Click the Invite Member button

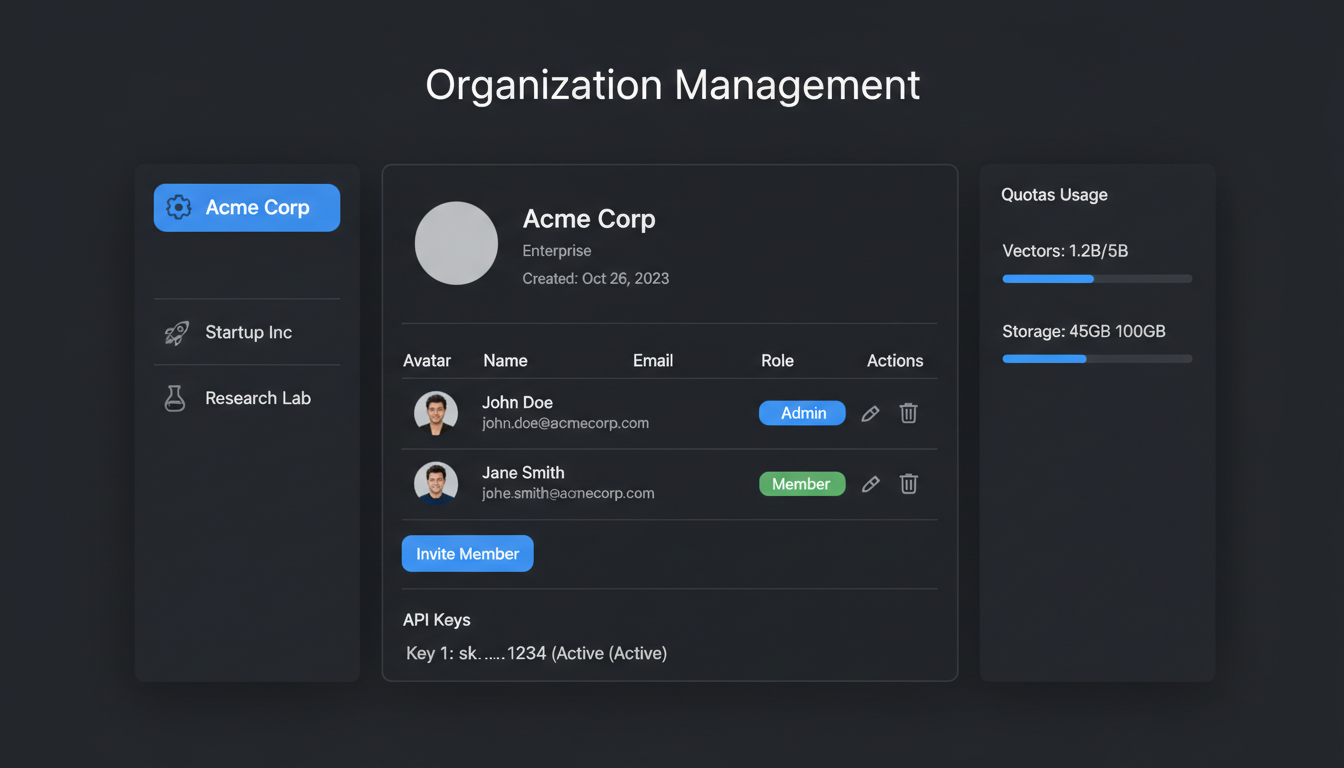click(x=467, y=553)
